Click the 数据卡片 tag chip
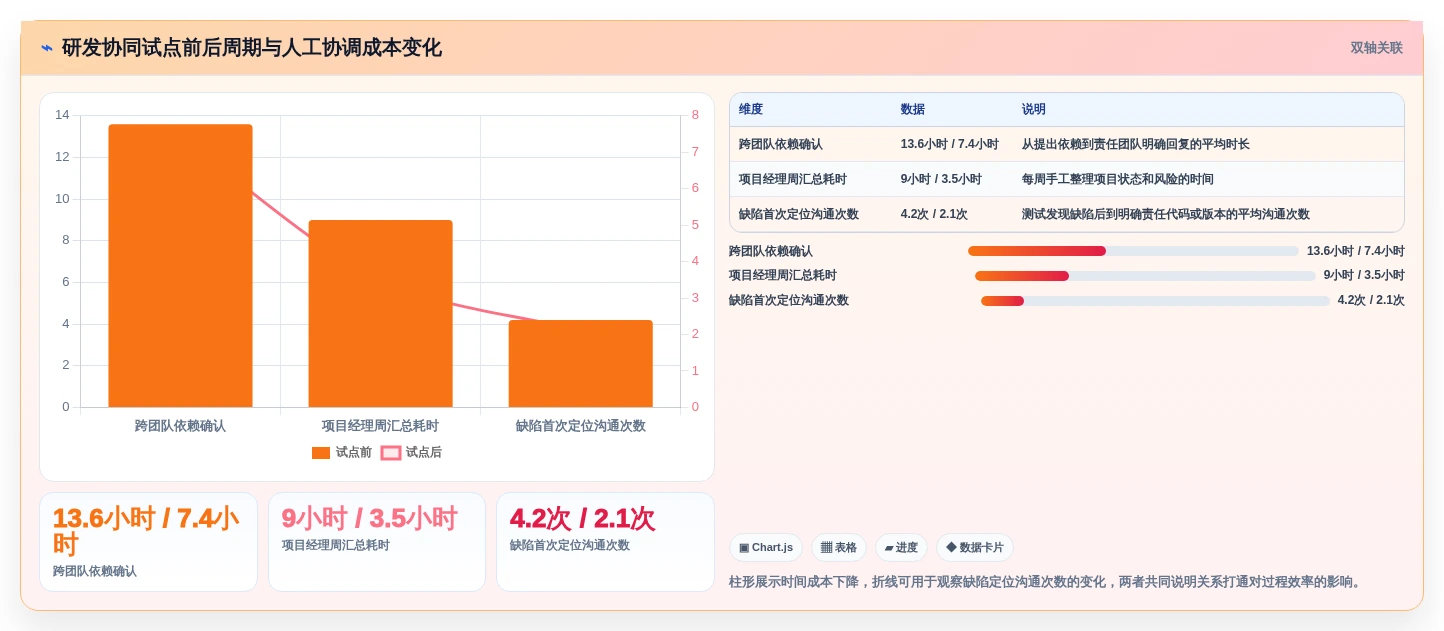The width and height of the screenshot is (1444, 631). 975,548
